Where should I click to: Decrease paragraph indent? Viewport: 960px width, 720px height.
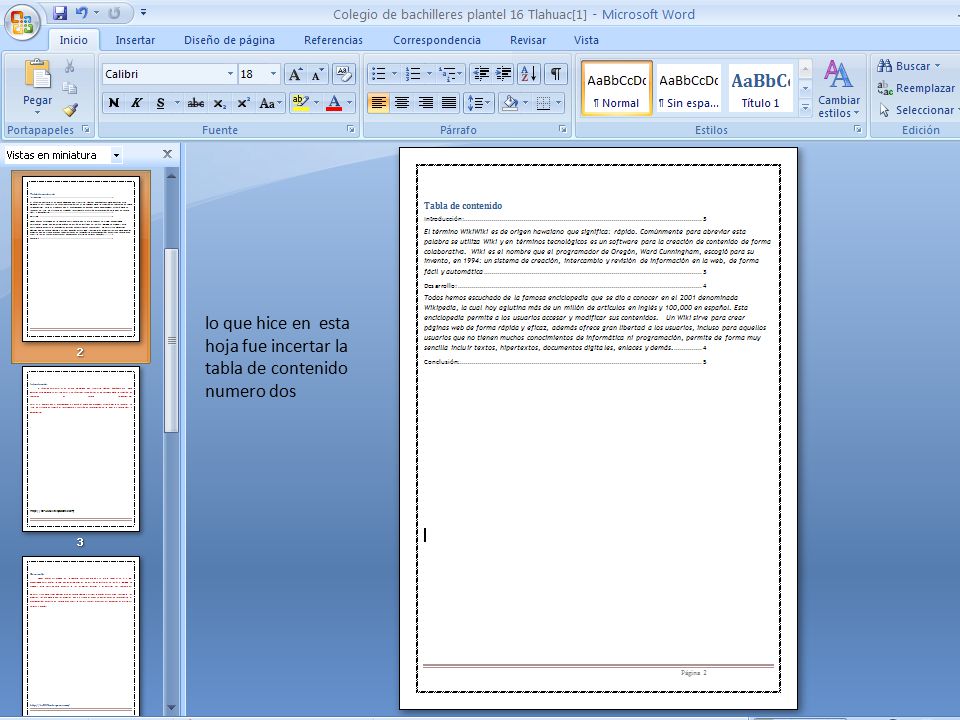(x=481, y=74)
